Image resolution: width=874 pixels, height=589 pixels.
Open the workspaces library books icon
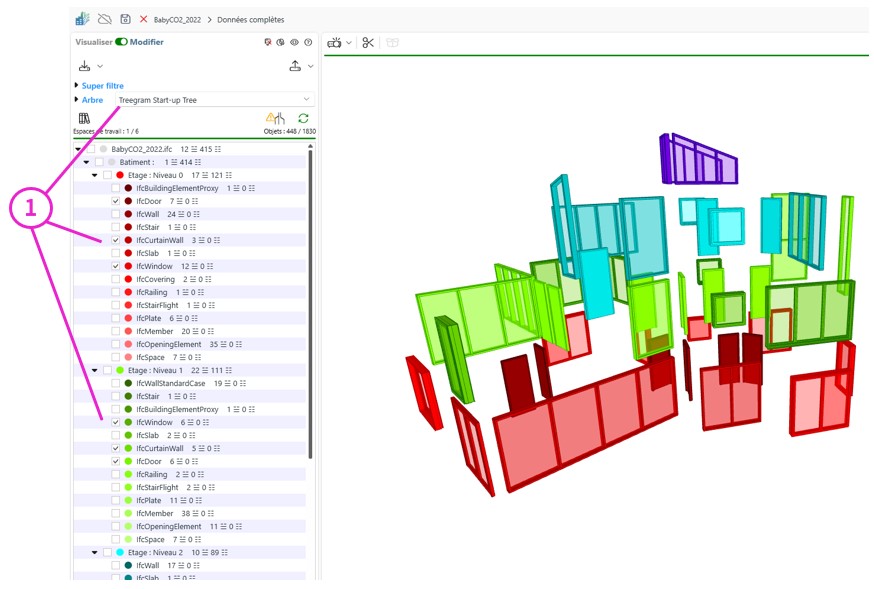pyautogui.click(x=84, y=118)
